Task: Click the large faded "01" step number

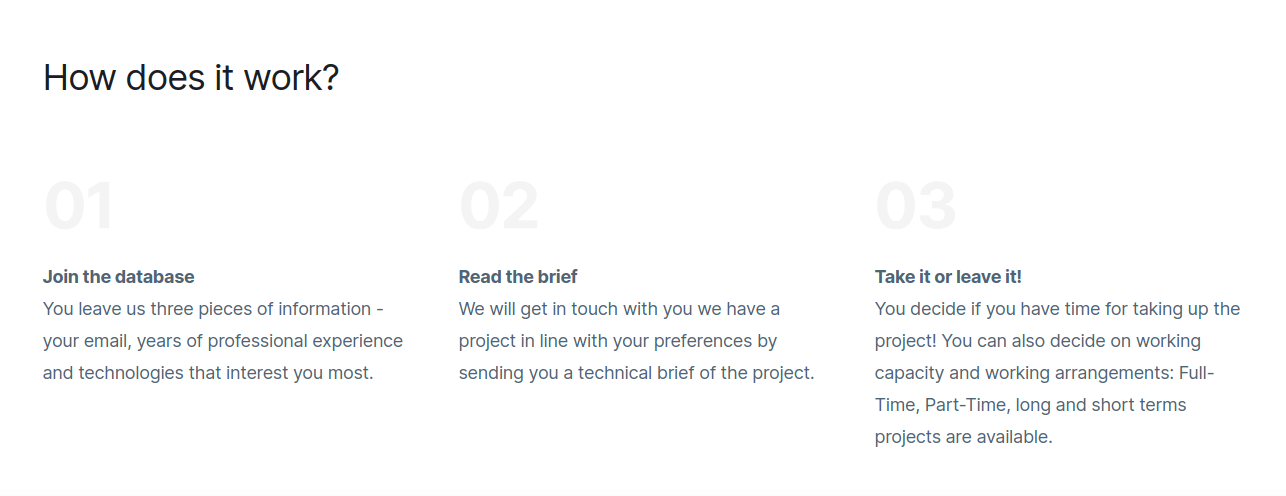Action: click(x=79, y=206)
